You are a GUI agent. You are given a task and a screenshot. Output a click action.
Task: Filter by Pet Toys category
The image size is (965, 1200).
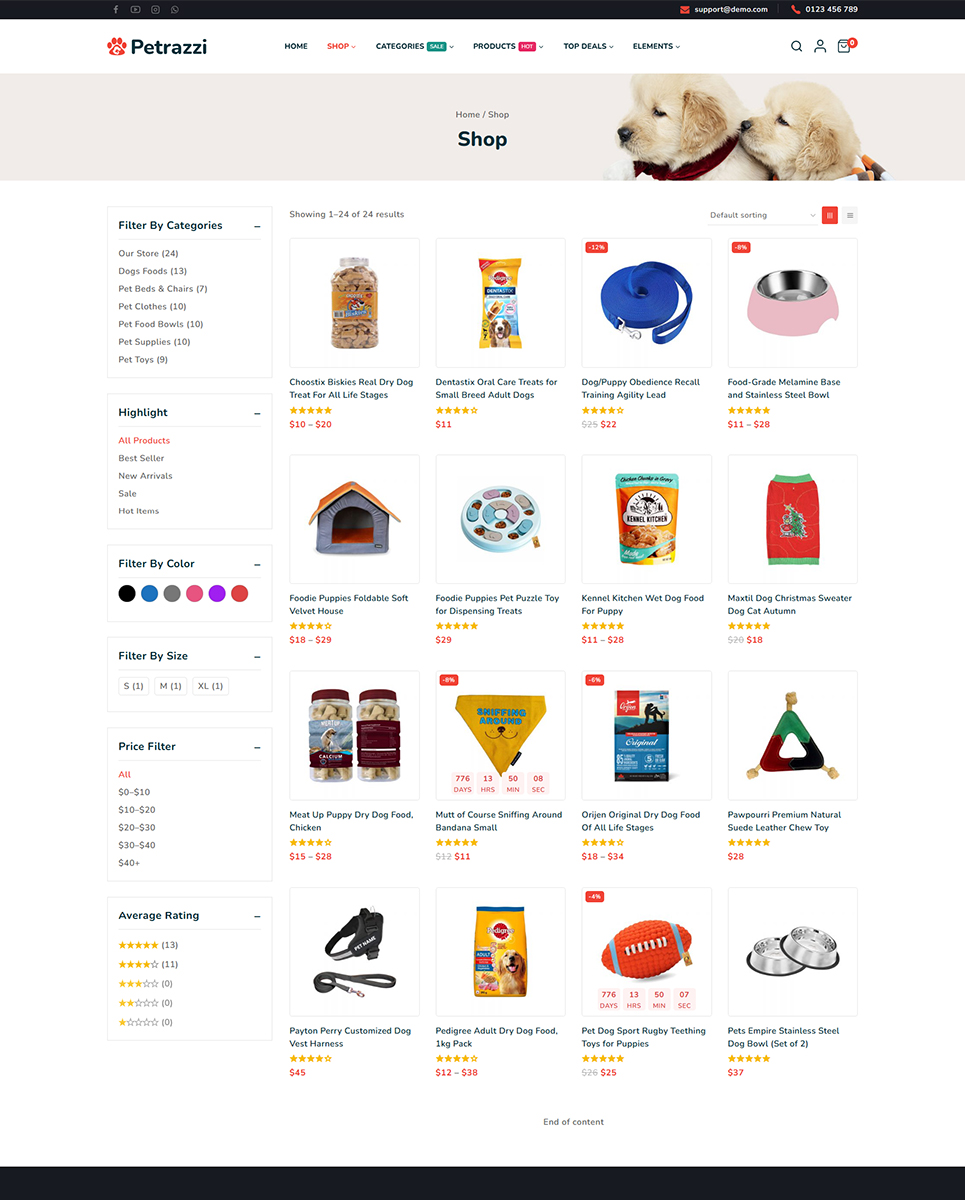coord(143,360)
